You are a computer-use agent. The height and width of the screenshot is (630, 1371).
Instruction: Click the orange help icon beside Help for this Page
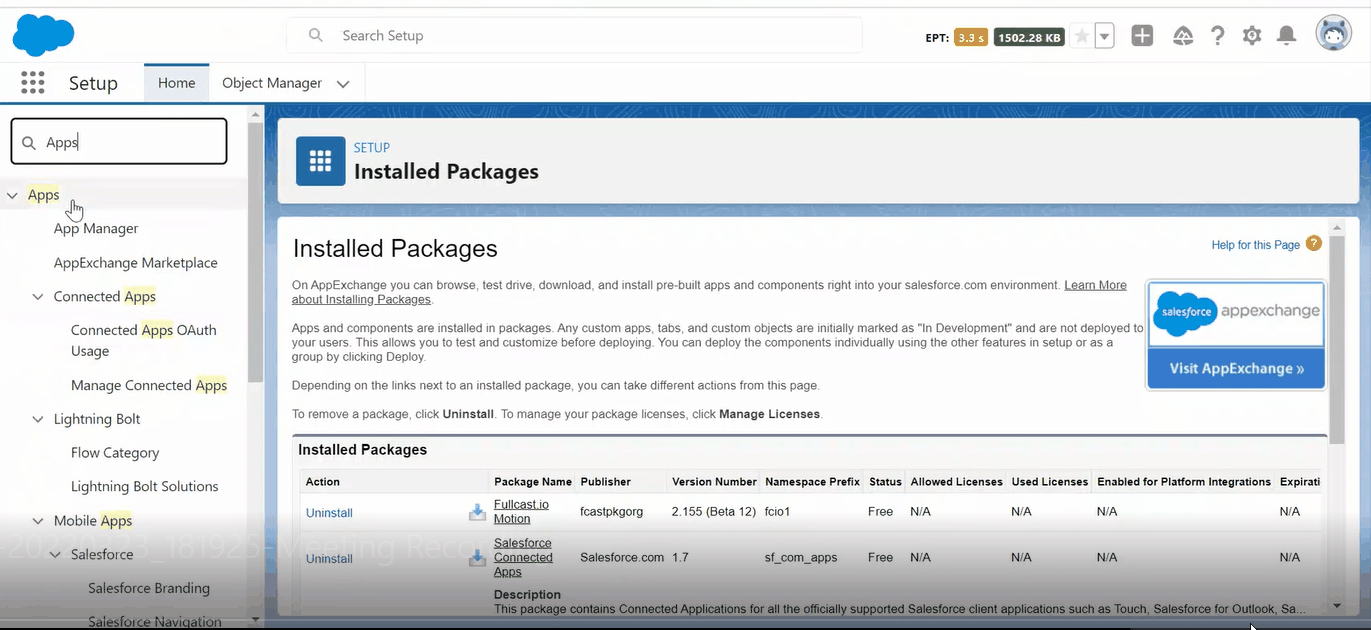point(1314,243)
